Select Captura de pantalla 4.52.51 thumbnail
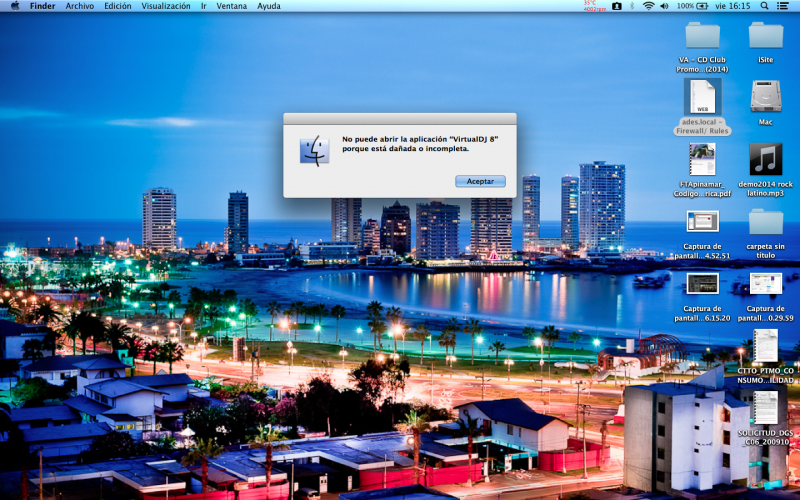Screen dimensions: 800x500 pyautogui.click(x=703, y=221)
